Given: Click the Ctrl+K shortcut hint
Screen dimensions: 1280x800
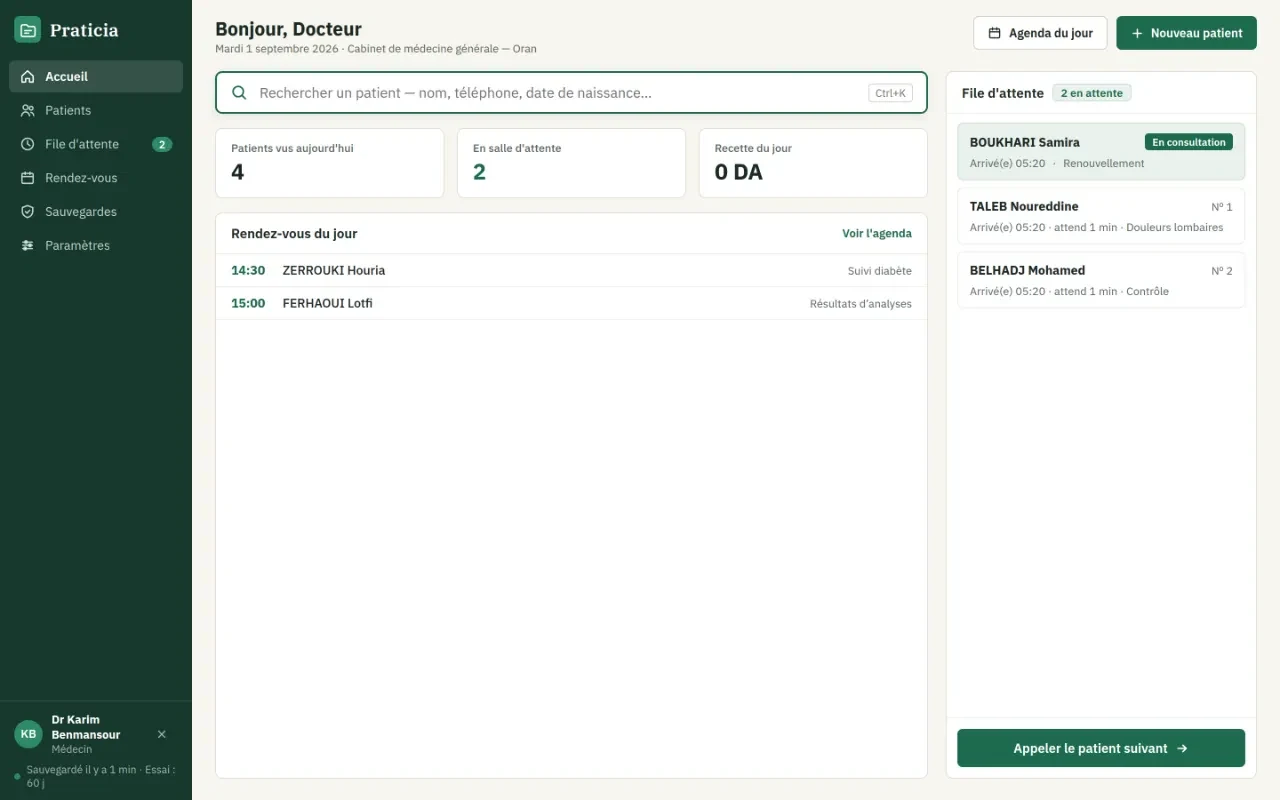Looking at the screenshot, I should click(890, 93).
